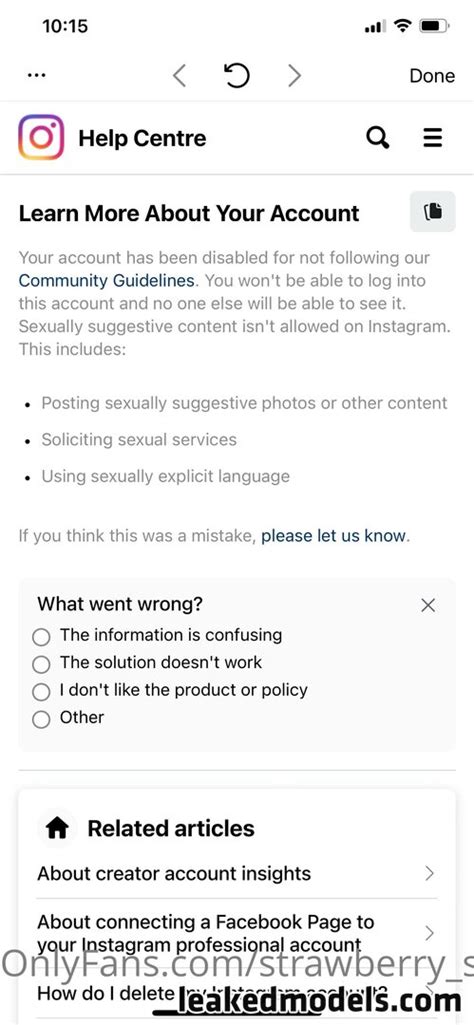Go back with the left arrow
474x1025 pixels.
pos(179,76)
